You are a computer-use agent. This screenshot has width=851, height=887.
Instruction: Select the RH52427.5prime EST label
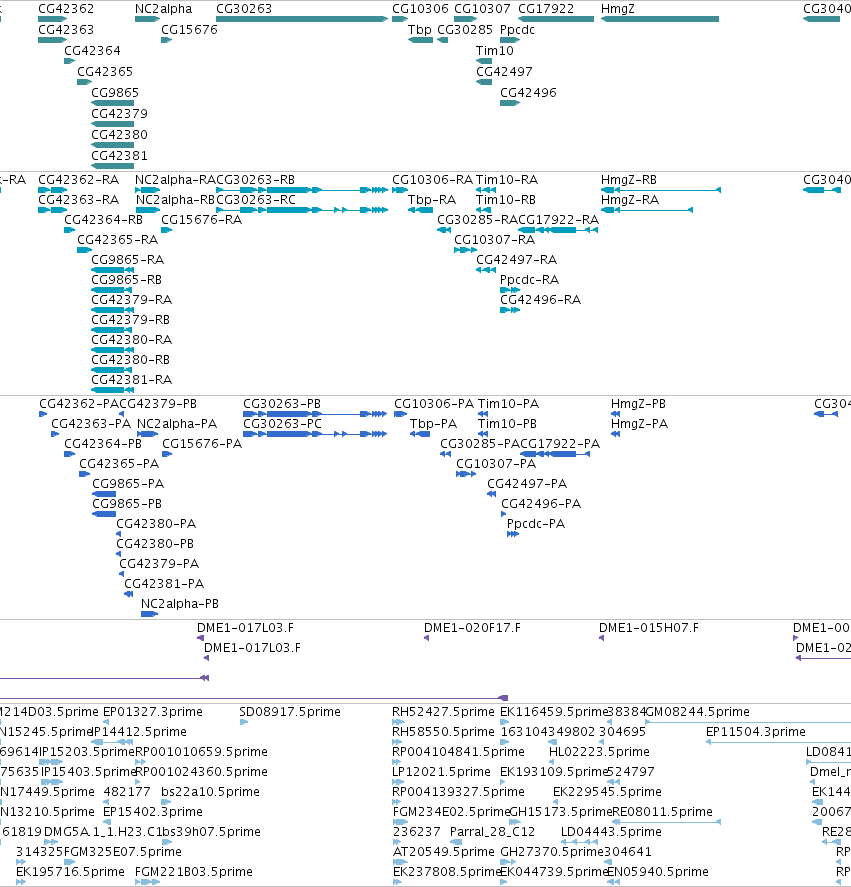tap(444, 712)
